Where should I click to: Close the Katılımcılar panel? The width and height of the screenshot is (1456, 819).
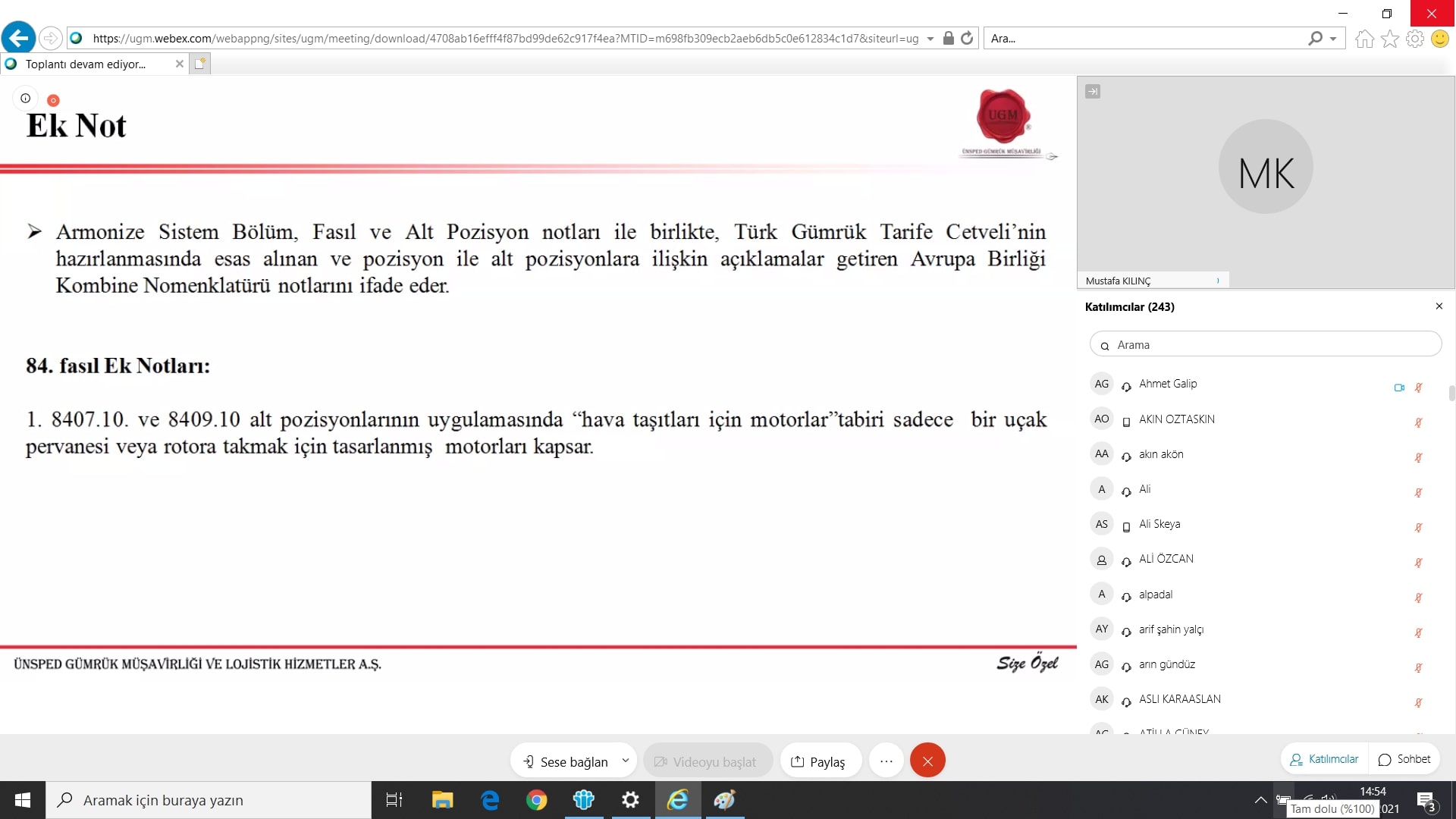tap(1439, 306)
